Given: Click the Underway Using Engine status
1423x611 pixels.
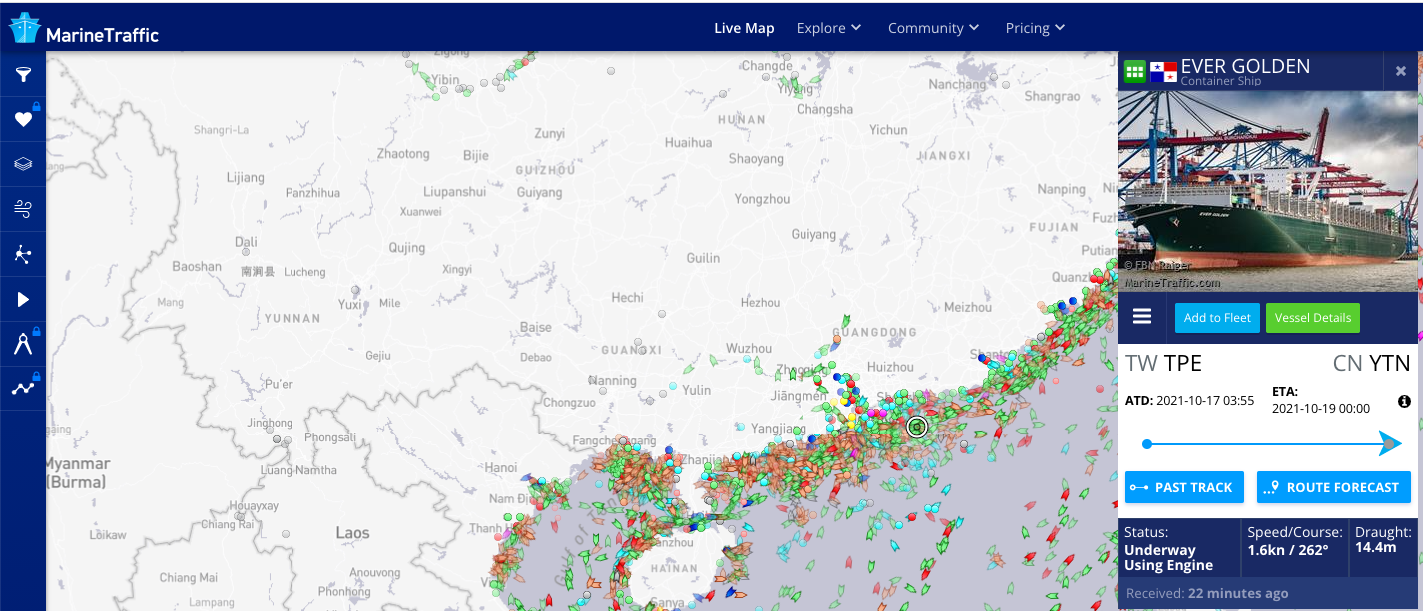Looking at the screenshot, I should [1169, 558].
